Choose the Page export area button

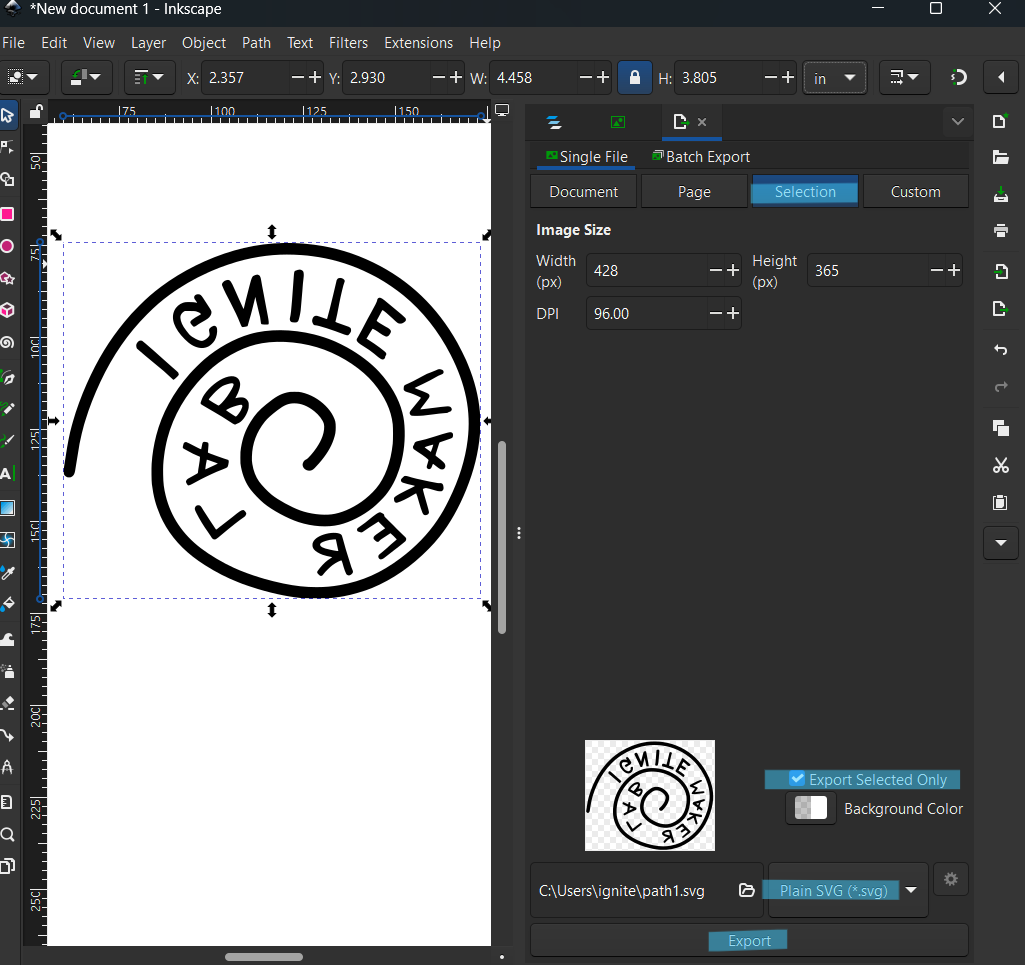tap(694, 192)
